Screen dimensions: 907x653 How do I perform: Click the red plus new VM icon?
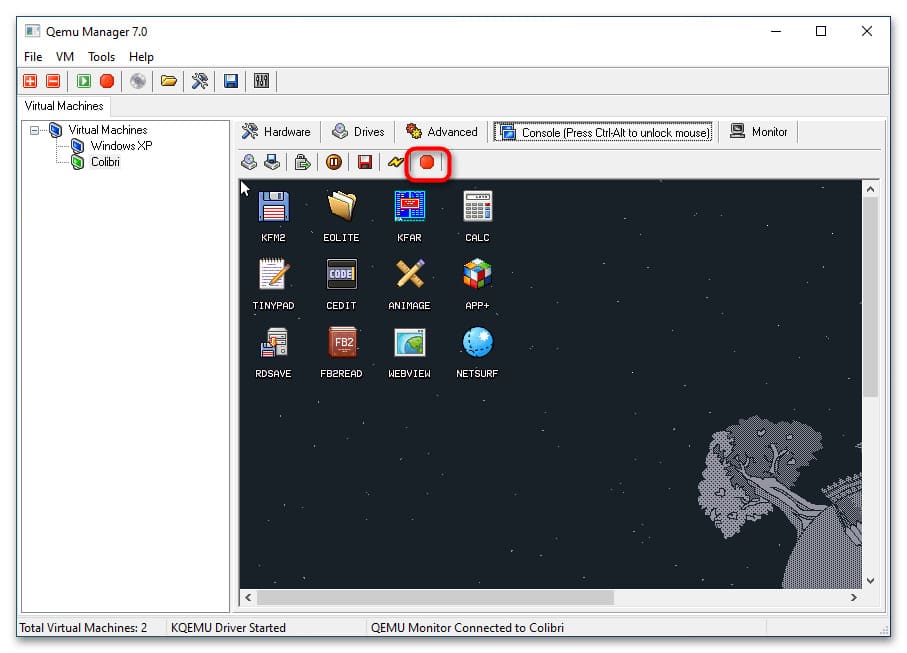pyautogui.click(x=31, y=81)
